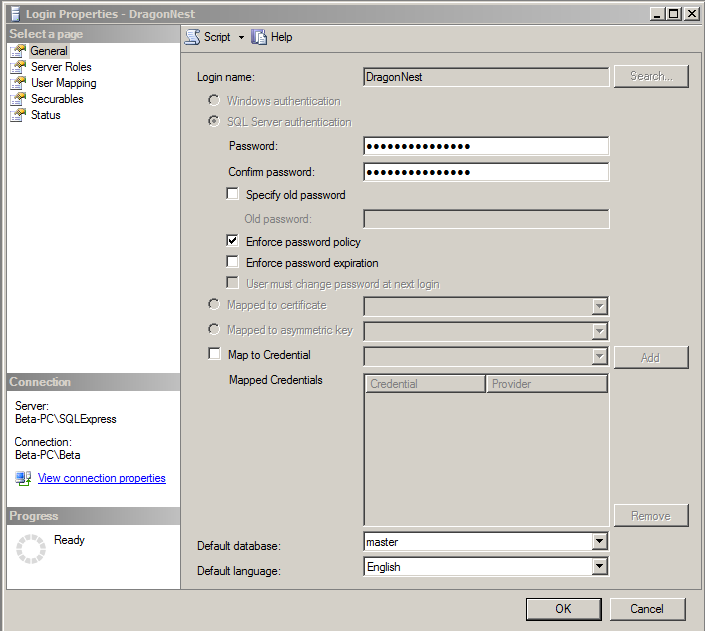Screen dimensions: 705x631
Task: Select Mapped to asymmetric key radio button
Action: (214, 329)
